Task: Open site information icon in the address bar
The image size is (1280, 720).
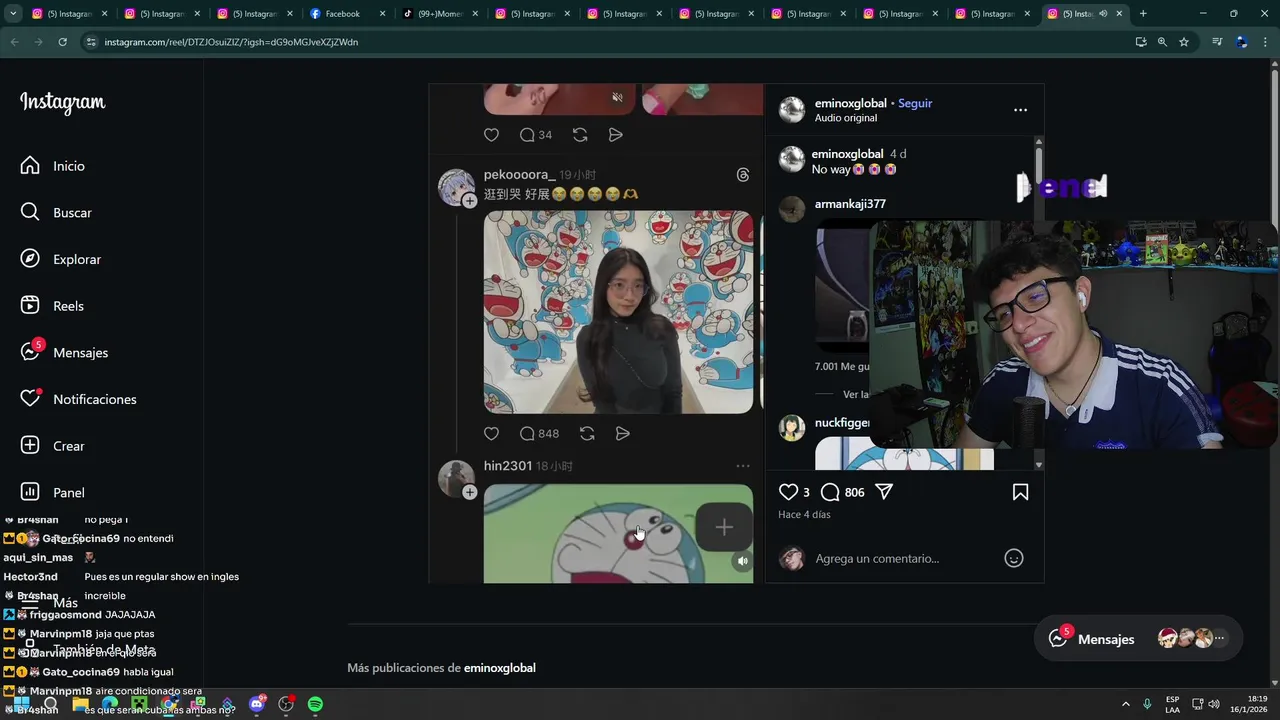Action: pyautogui.click(x=91, y=42)
